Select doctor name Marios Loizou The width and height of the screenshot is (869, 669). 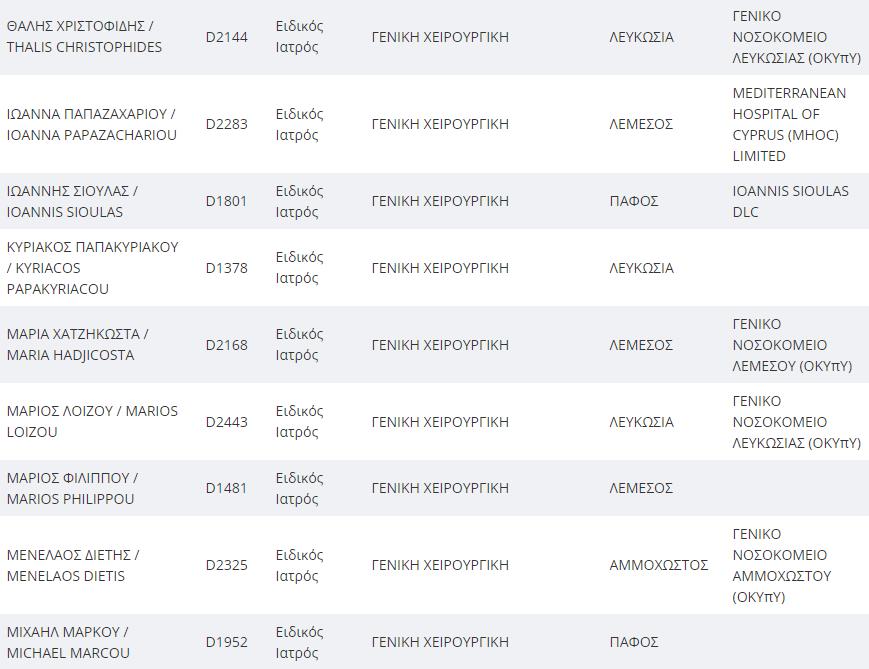(92, 421)
